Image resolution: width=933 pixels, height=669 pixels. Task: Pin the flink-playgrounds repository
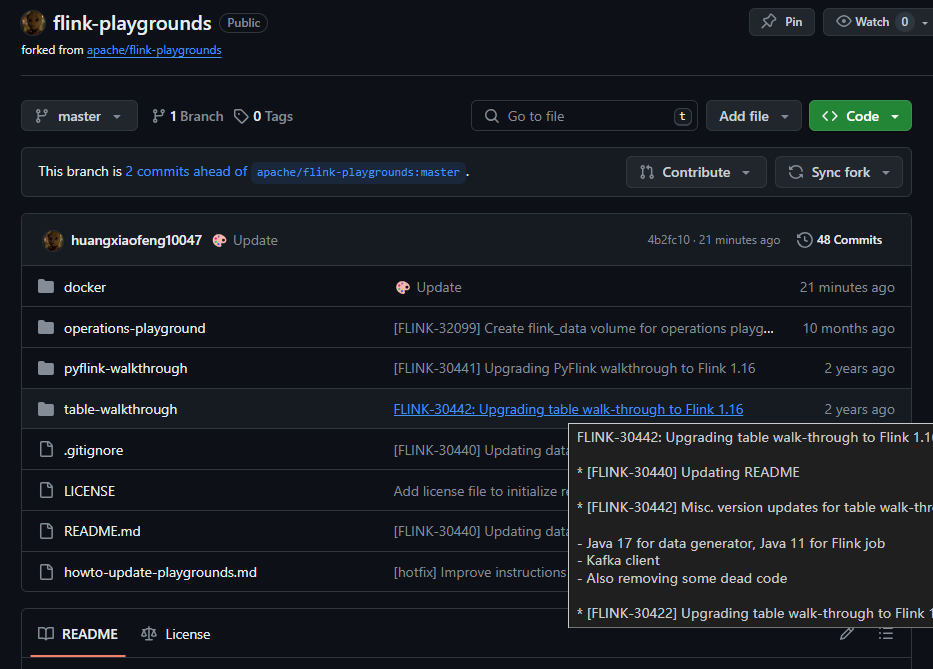(x=781, y=22)
